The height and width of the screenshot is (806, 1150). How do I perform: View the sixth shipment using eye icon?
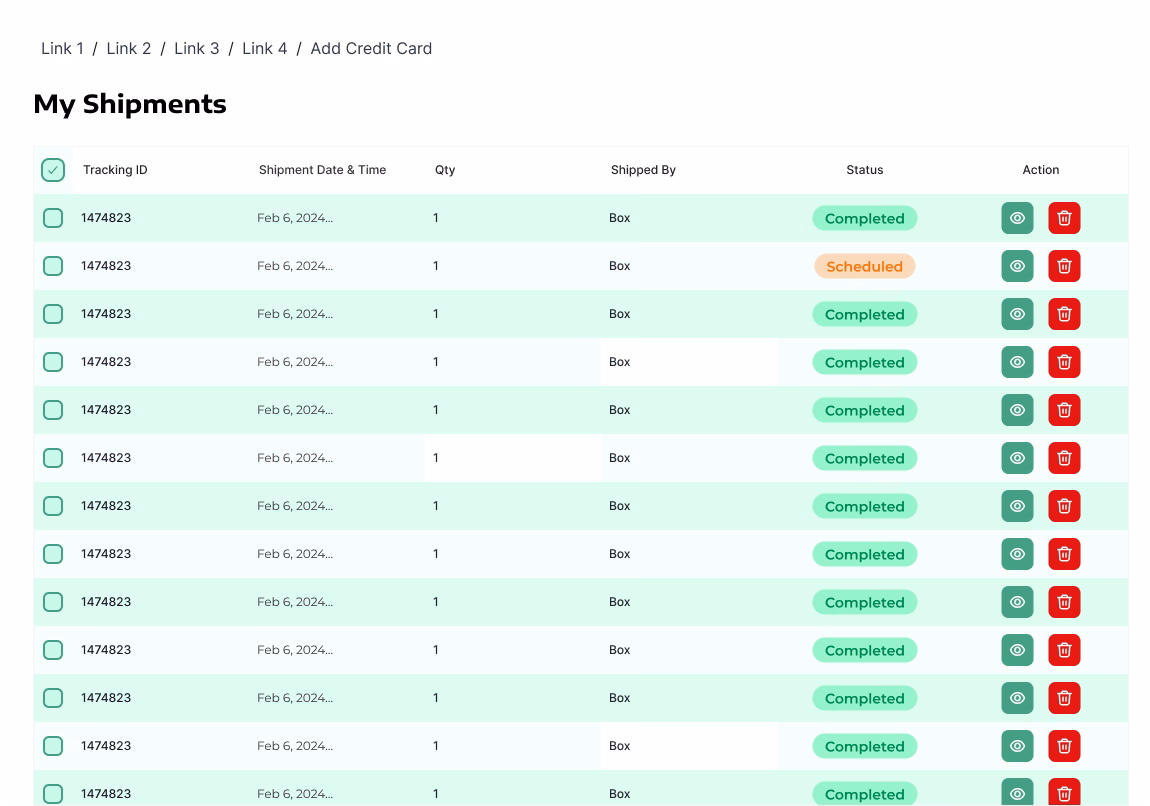point(1017,458)
